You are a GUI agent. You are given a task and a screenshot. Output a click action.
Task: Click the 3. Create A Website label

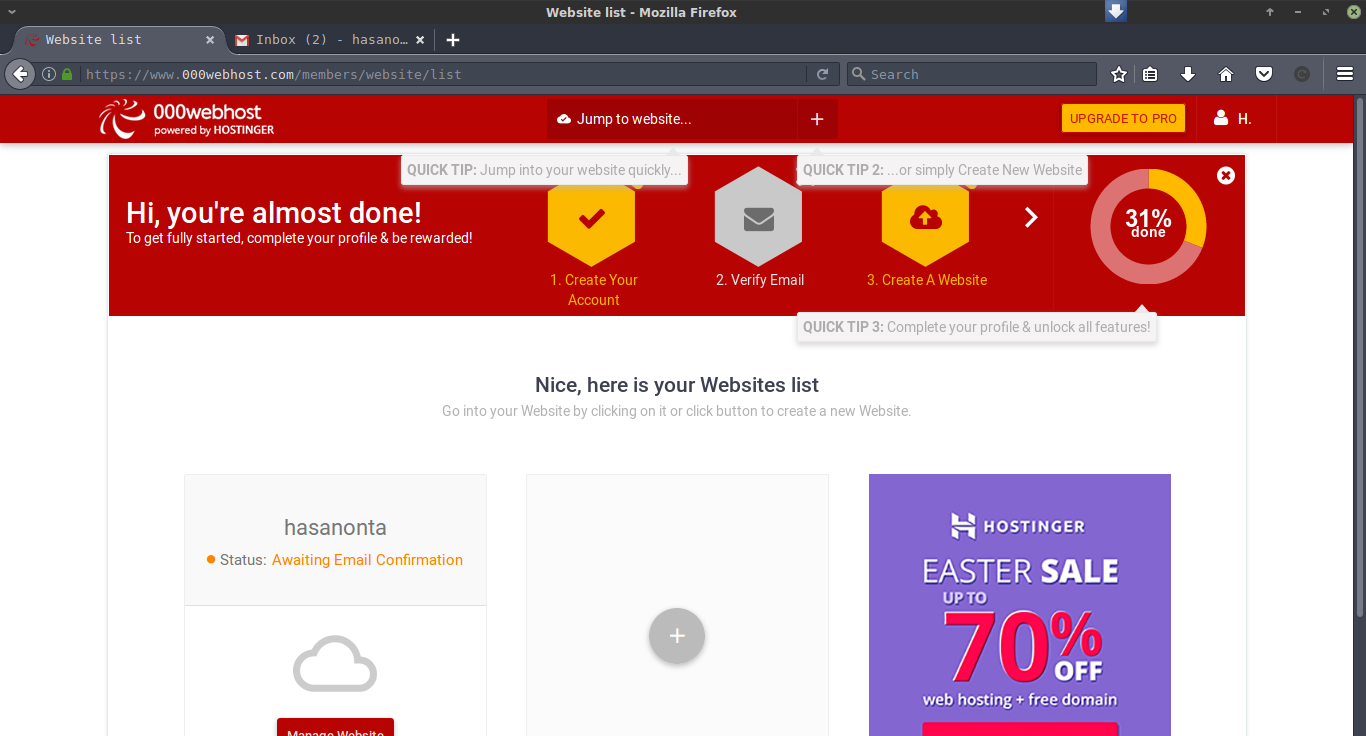tap(927, 280)
